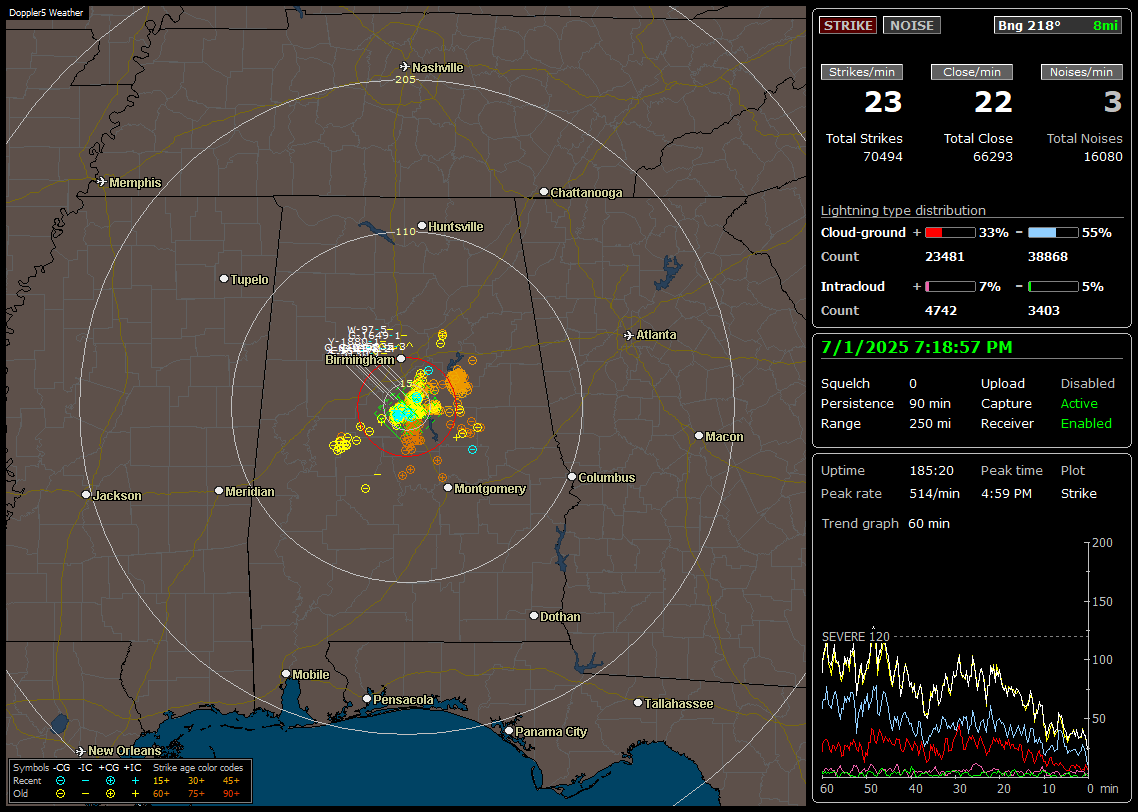Click the negative cloud-ground blue bar

pos(1053,232)
